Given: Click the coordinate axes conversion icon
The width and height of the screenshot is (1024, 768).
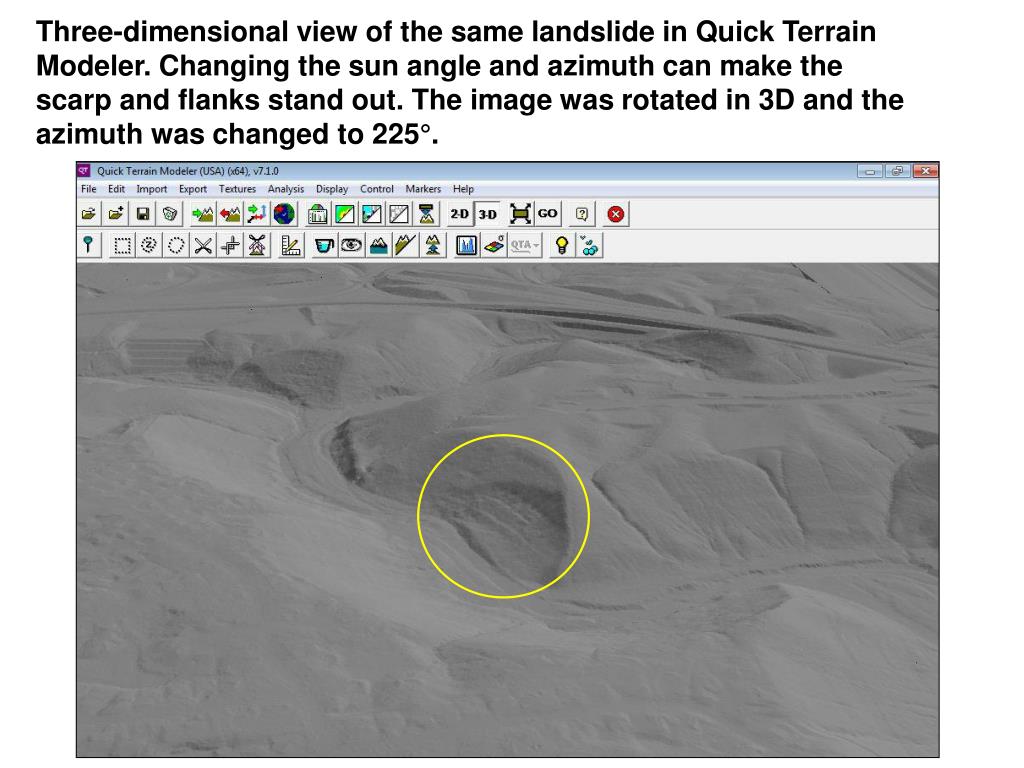Looking at the screenshot, I should (257, 214).
